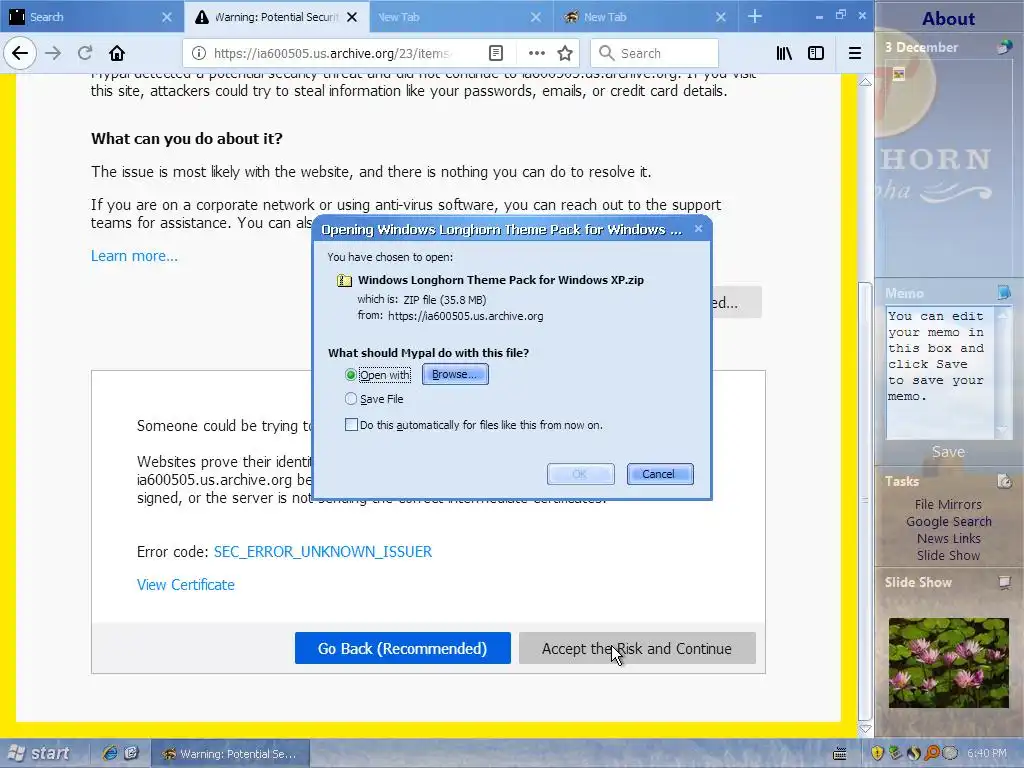1024x768 pixels.
Task: Click the Start button
Action: [x=39, y=753]
